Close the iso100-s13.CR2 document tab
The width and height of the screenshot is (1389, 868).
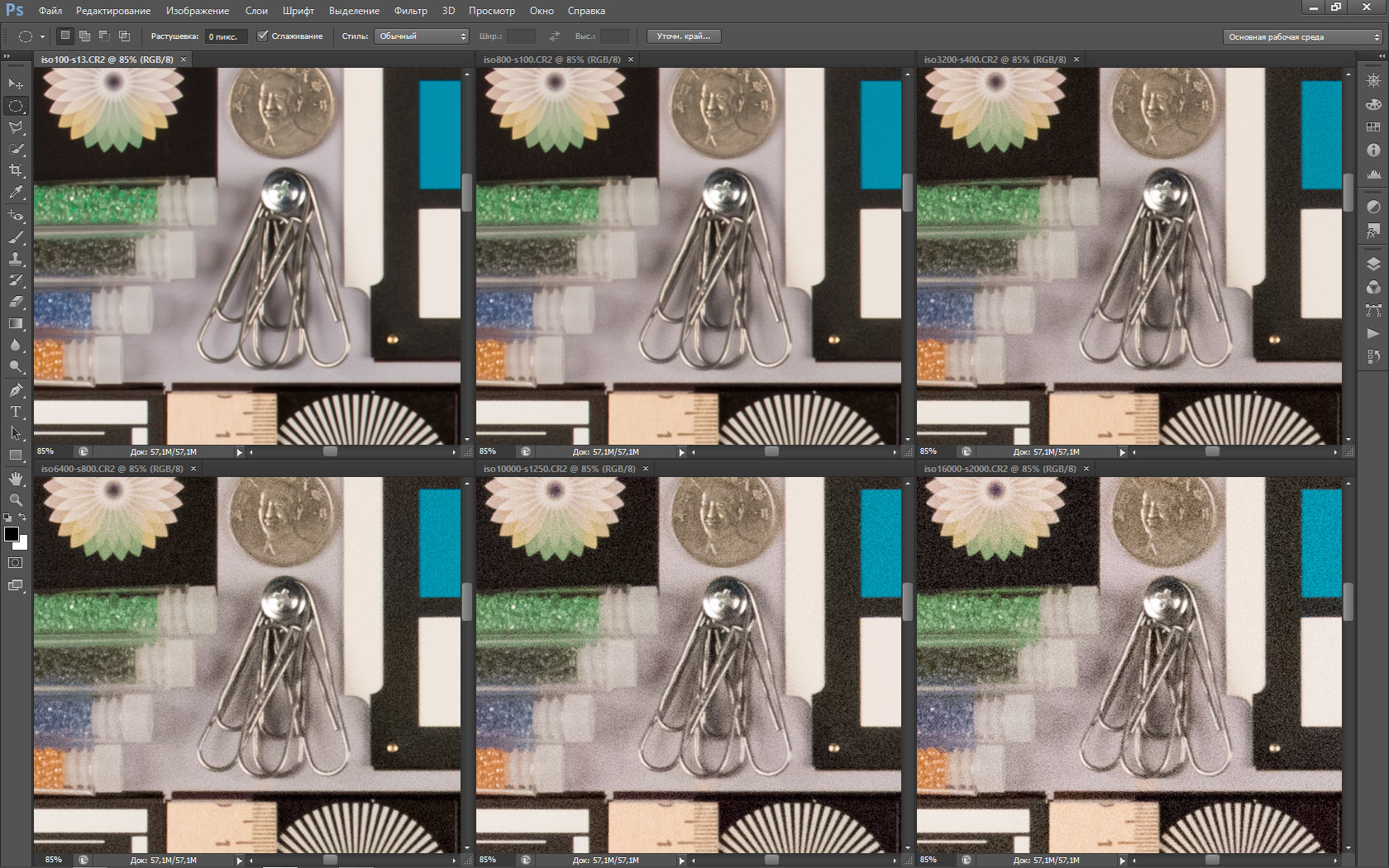[184, 60]
